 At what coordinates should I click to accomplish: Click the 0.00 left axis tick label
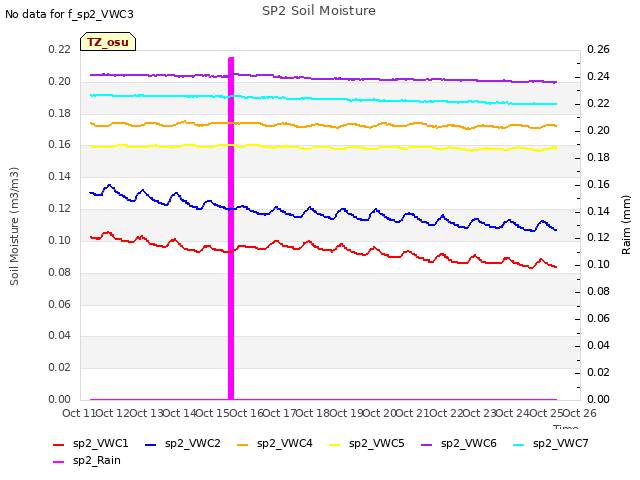tap(60, 399)
